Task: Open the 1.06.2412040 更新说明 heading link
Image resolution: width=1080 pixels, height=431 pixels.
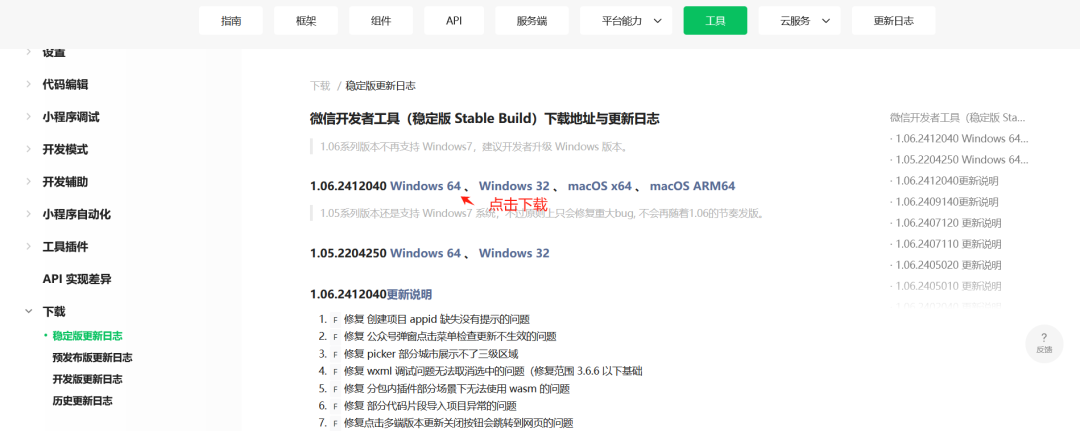Action: point(409,295)
